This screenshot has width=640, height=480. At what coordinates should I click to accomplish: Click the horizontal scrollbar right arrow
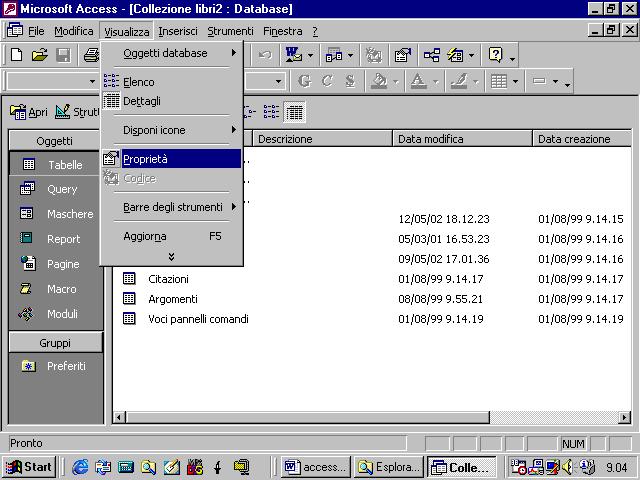(624, 417)
